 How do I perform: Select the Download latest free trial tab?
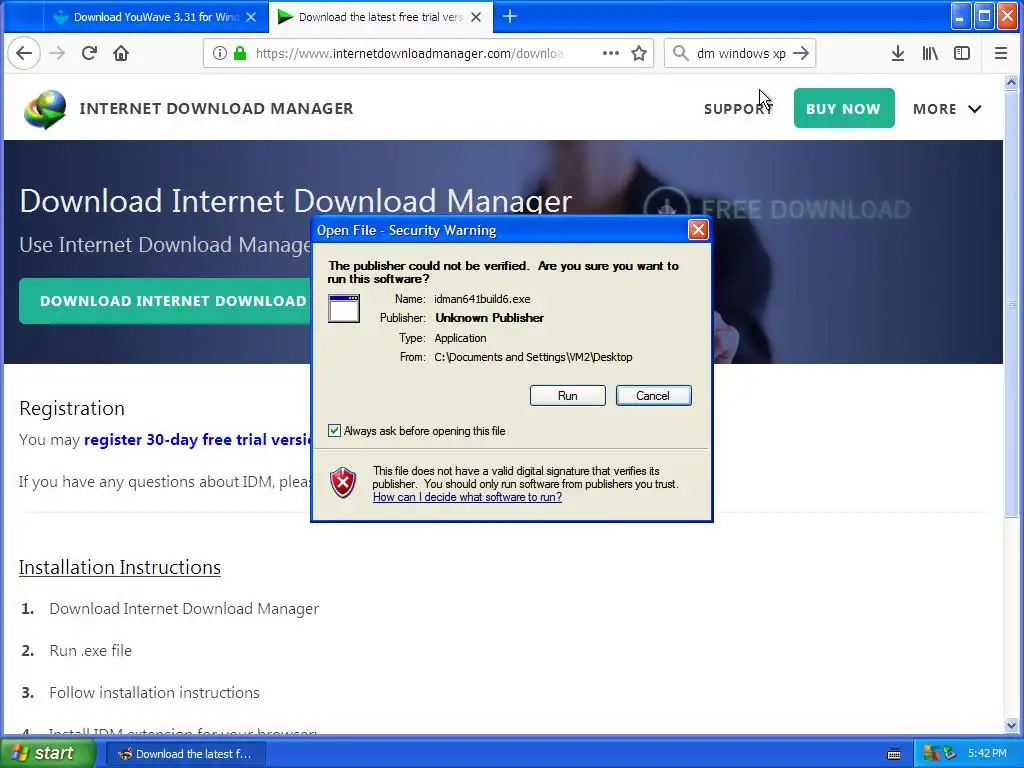point(381,17)
